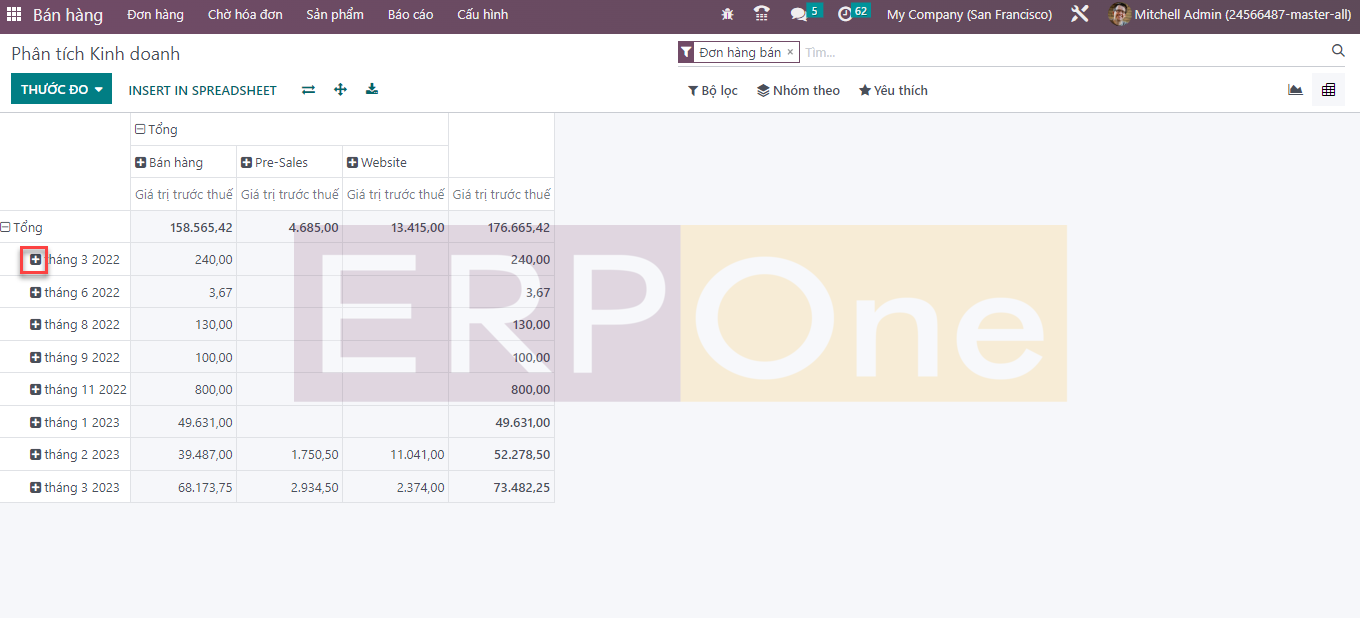This screenshot has height=618, width=1360.
Task: Open the debug bug icon
Action: click(x=727, y=15)
